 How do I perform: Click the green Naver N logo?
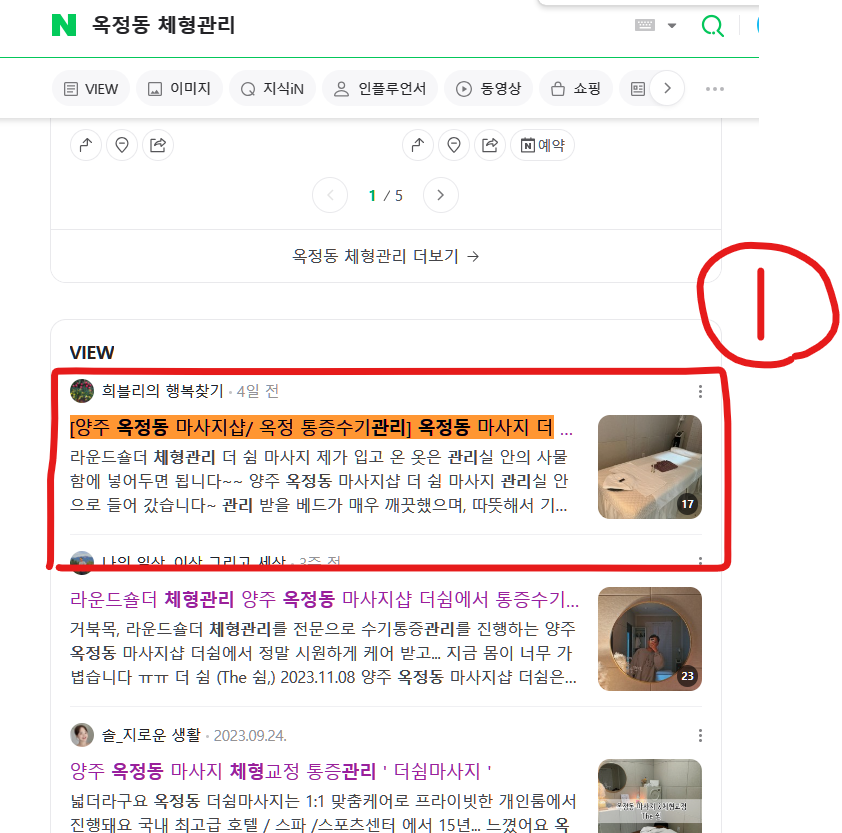coord(64,25)
